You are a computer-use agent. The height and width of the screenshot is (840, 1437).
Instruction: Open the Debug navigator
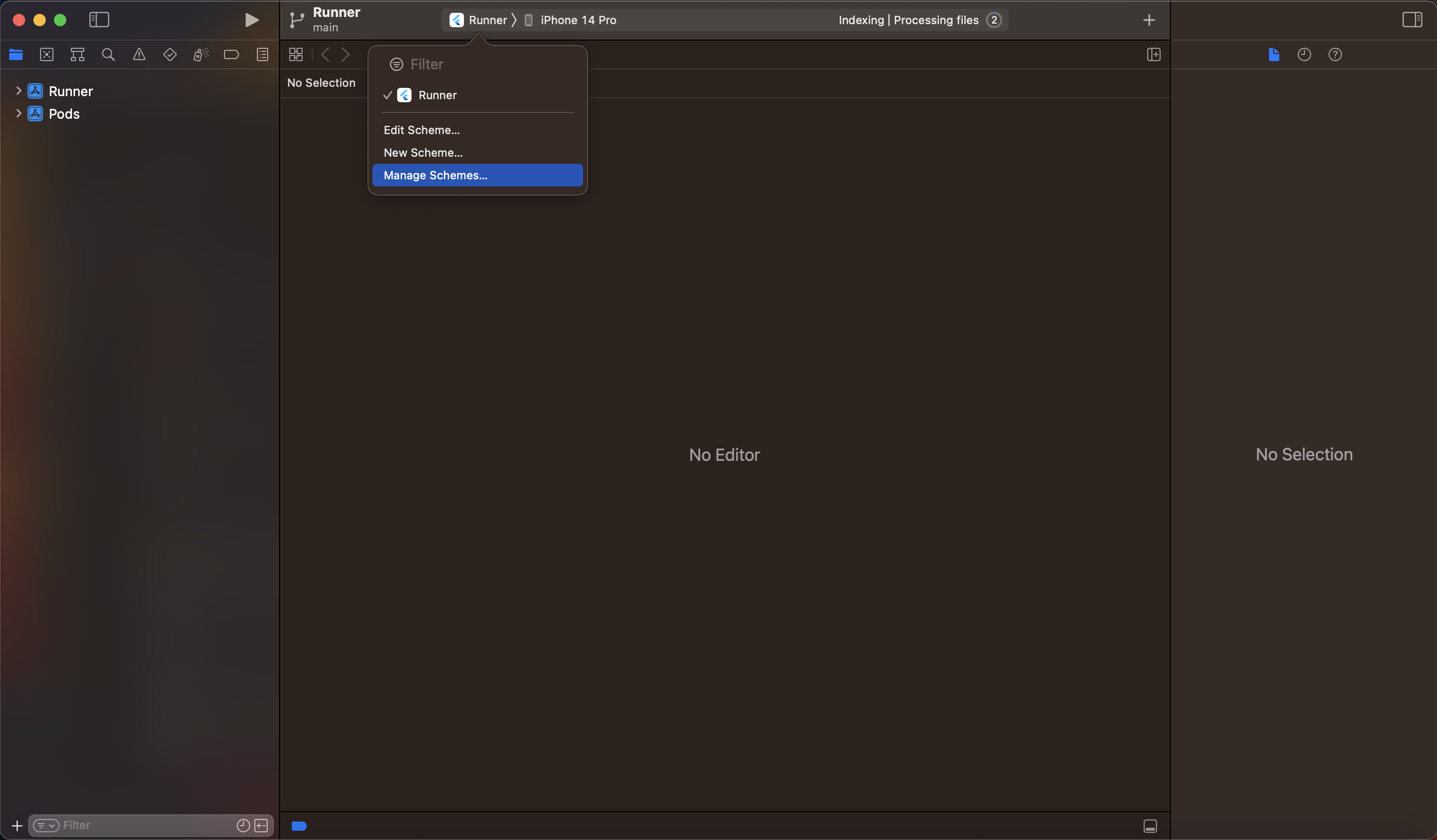click(201, 55)
